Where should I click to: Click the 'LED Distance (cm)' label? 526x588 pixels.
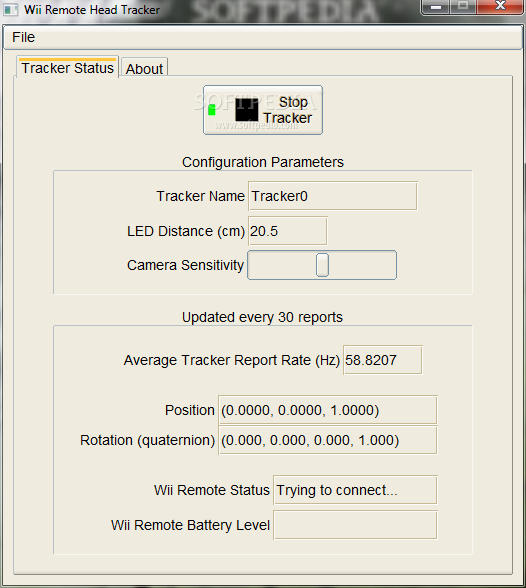point(186,231)
